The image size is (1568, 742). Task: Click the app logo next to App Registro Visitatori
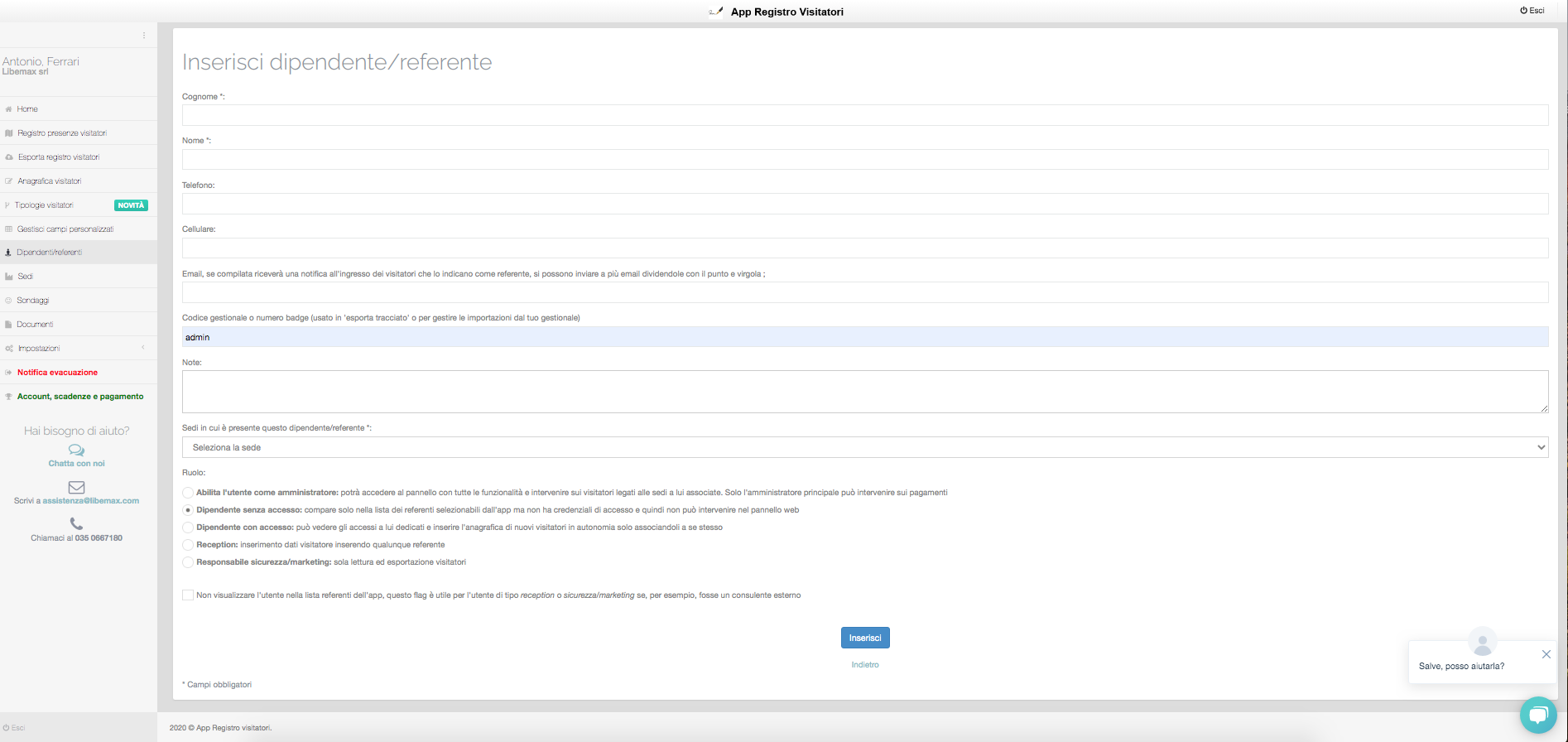click(x=717, y=12)
